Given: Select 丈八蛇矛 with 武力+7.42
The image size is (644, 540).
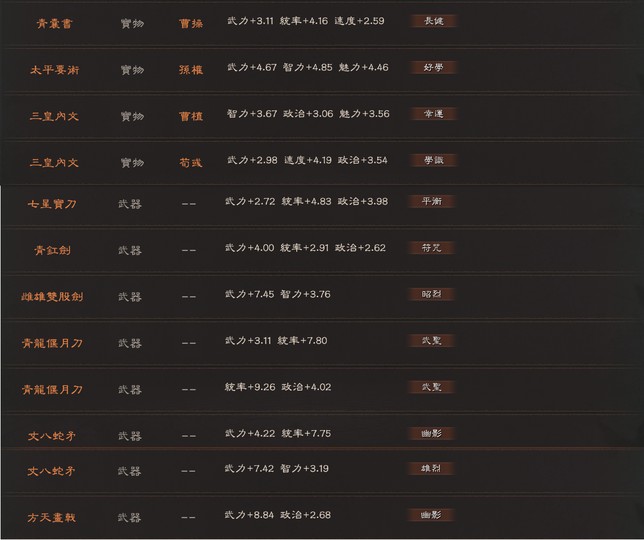Looking at the screenshot, I should (51, 471).
